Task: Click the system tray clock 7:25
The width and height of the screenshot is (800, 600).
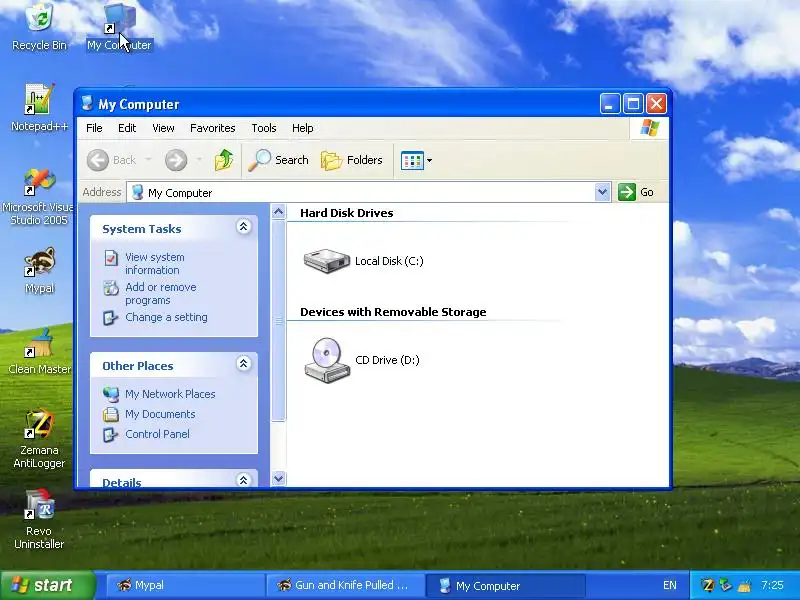Action: [772, 585]
